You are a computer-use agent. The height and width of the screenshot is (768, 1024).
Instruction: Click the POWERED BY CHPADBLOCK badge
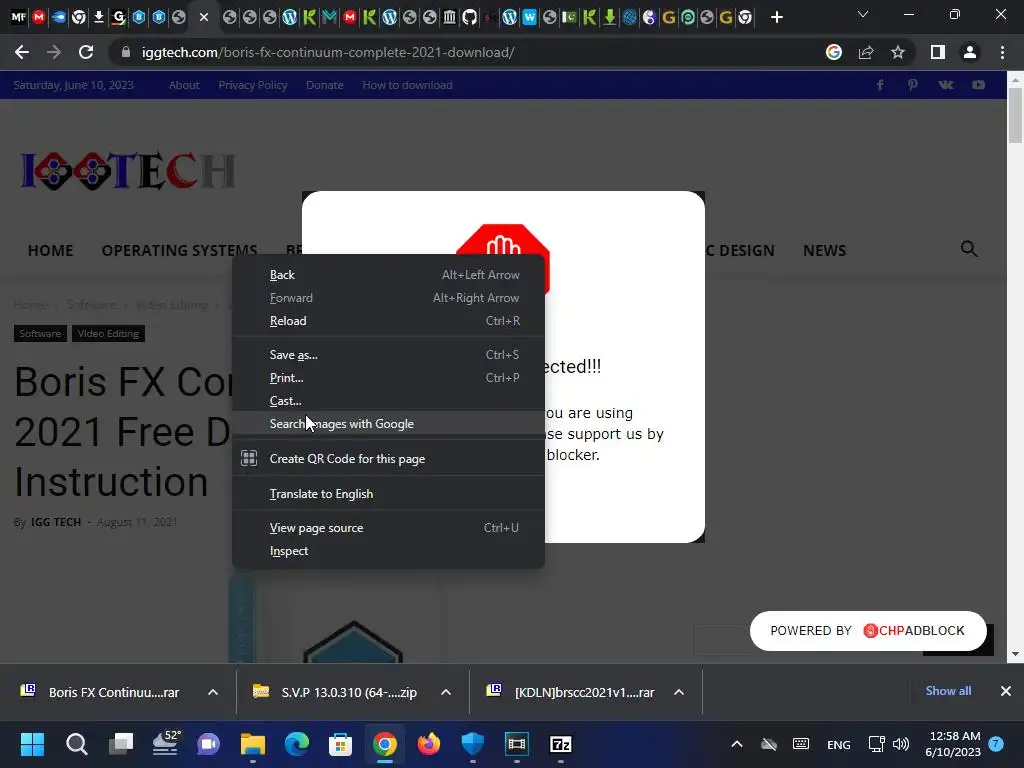(868, 631)
